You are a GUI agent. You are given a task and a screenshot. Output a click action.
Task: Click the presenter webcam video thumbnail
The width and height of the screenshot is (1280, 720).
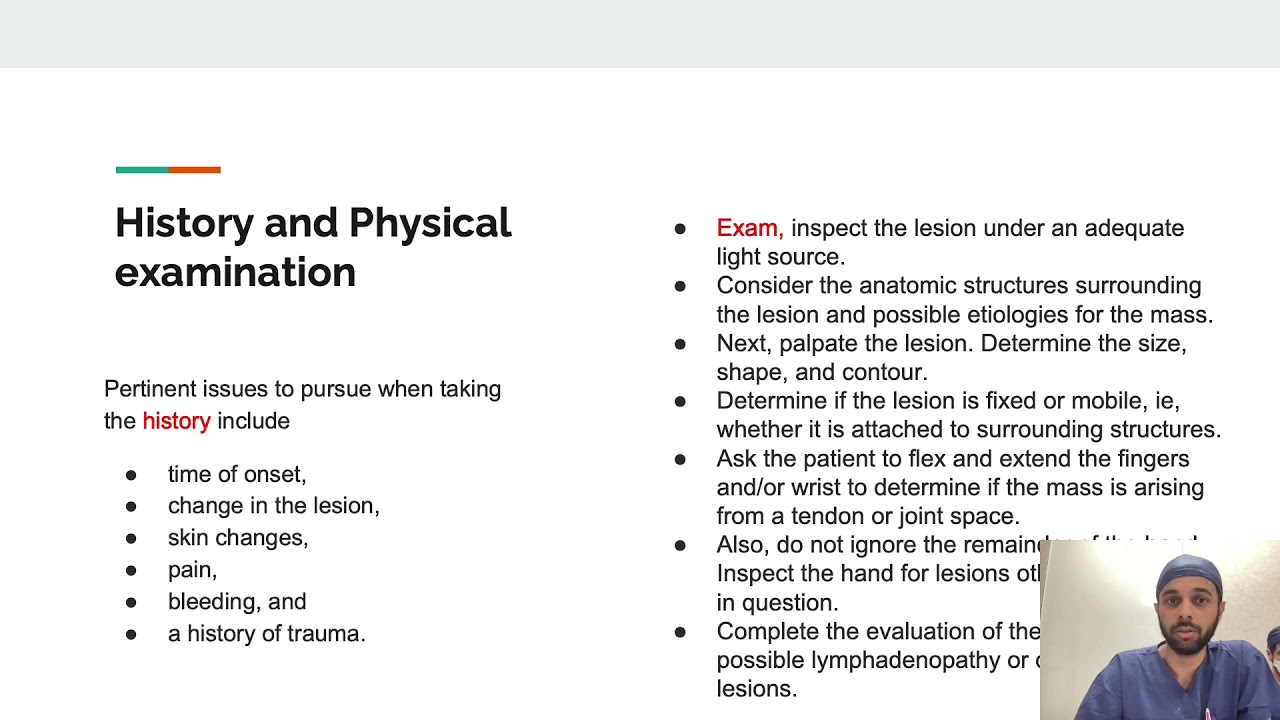[x=1160, y=630]
